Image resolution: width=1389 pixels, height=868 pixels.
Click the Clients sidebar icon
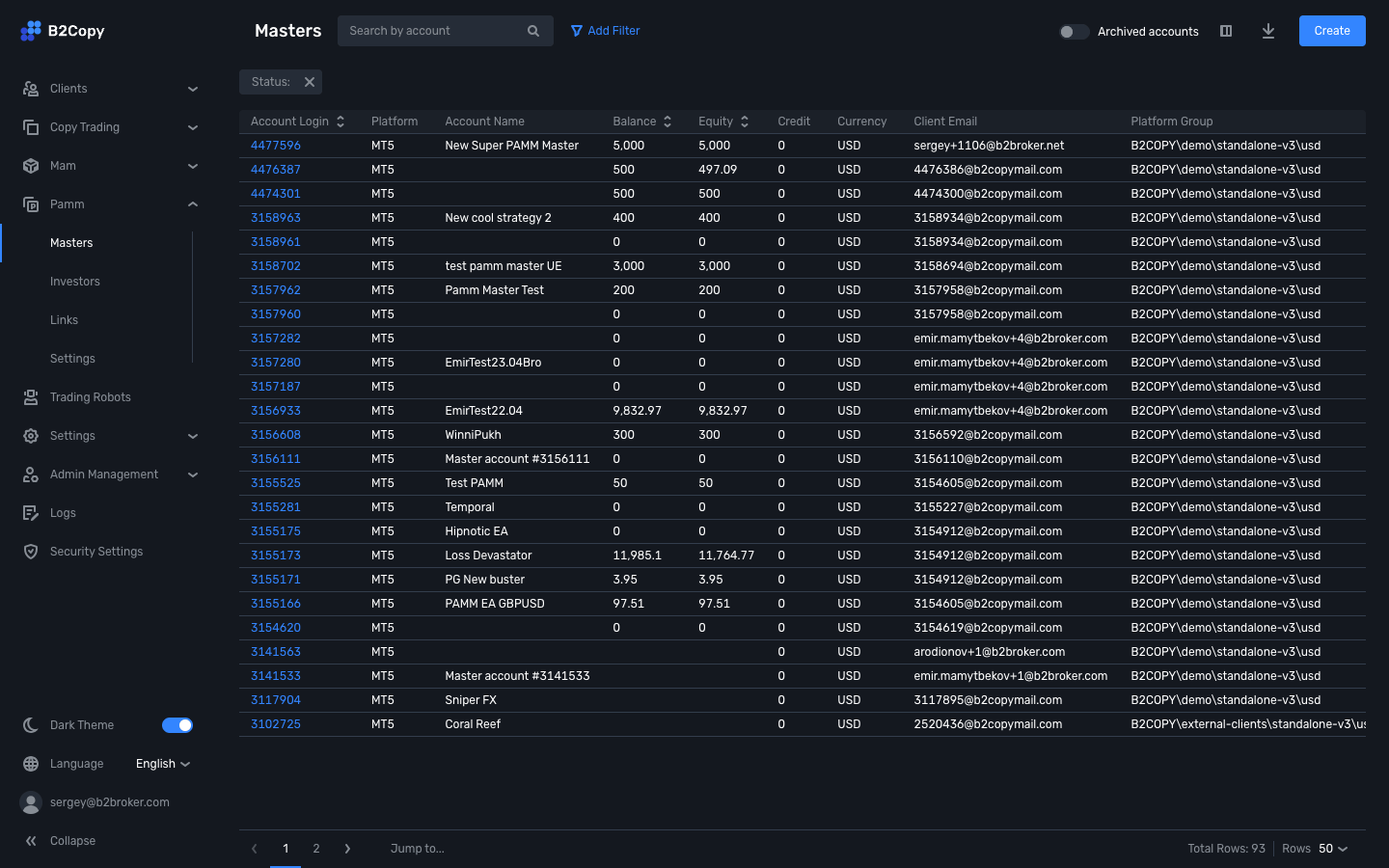tap(31, 89)
